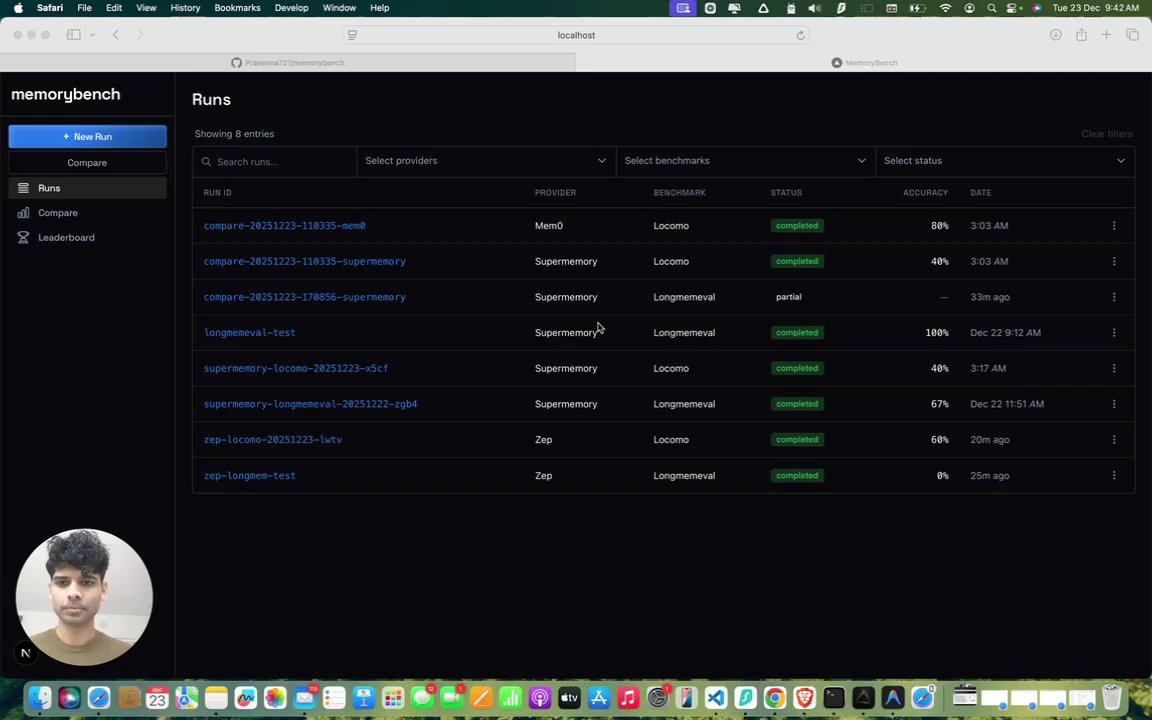Open run supermemory-locomo-20251223-x5cf

pyautogui.click(x=295, y=368)
